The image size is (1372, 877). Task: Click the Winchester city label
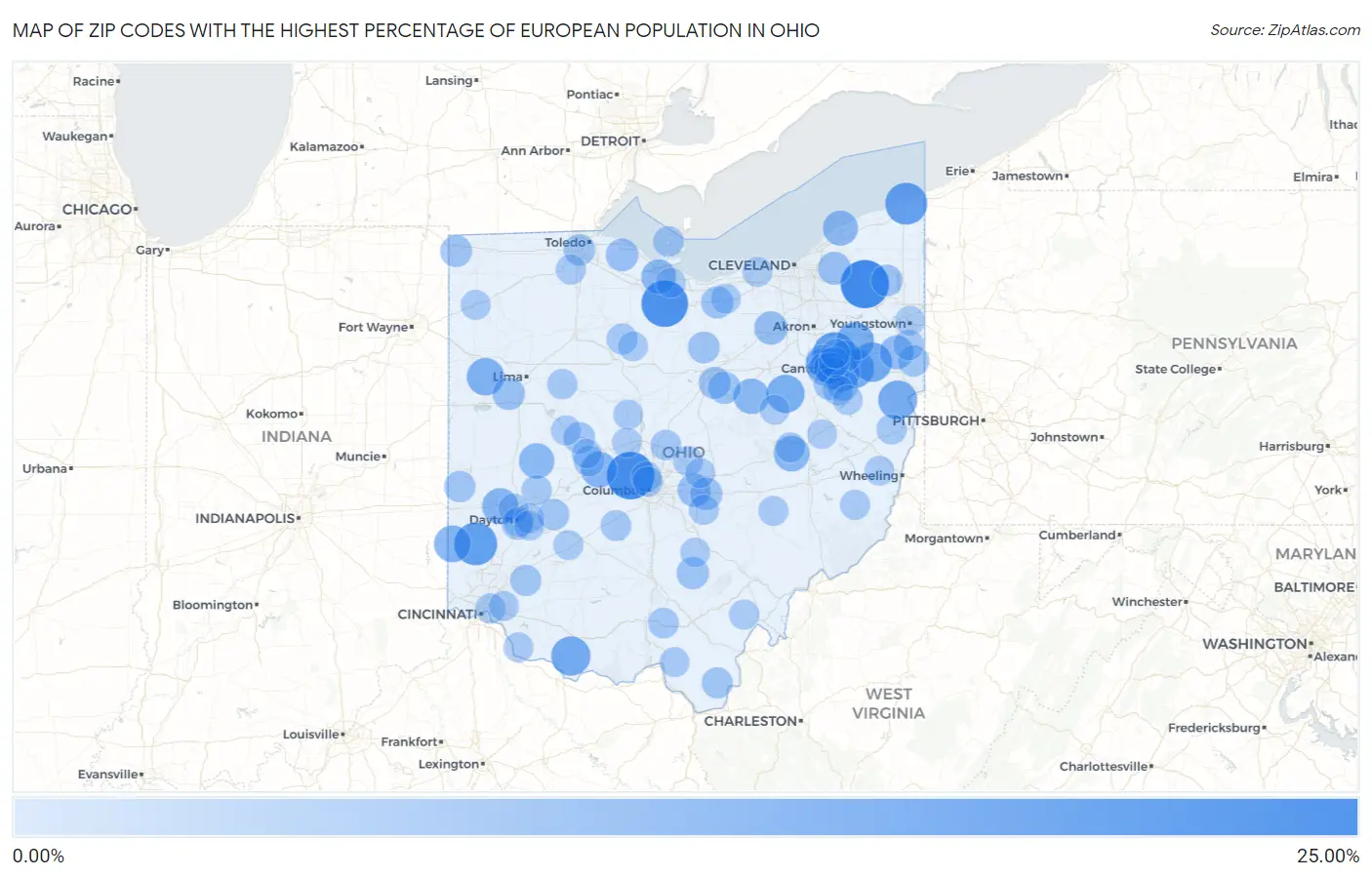tap(1147, 602)
